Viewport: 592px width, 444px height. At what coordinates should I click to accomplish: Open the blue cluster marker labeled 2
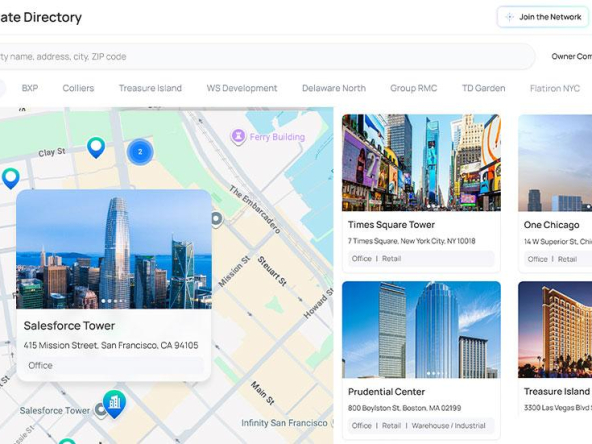pos(140,152)
